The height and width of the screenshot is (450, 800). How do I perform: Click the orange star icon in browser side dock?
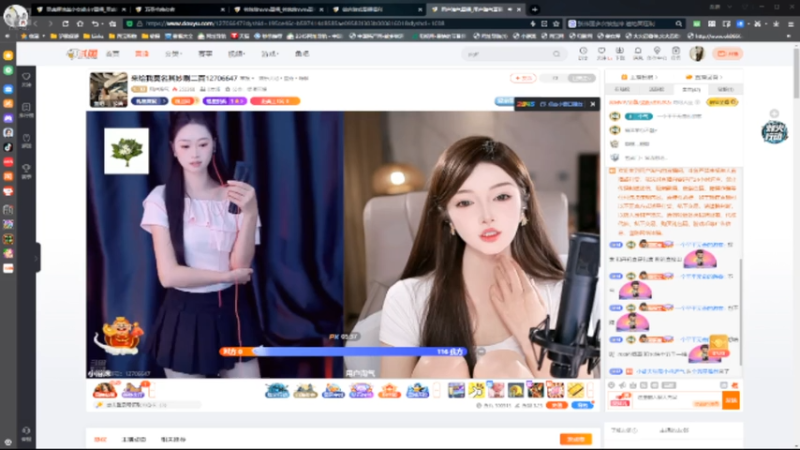[8, 55]
